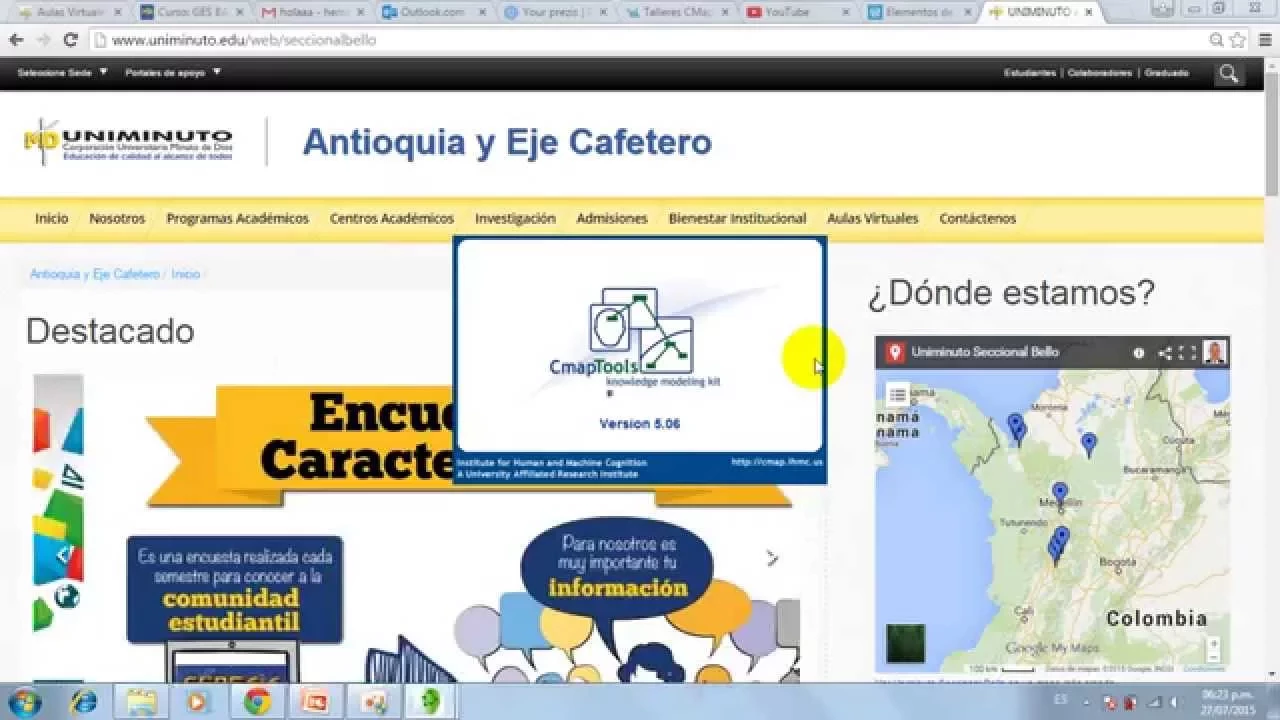1280x720 pixels.
Task: Open Windows Media Player from taskbar
Action: [198, 702]
